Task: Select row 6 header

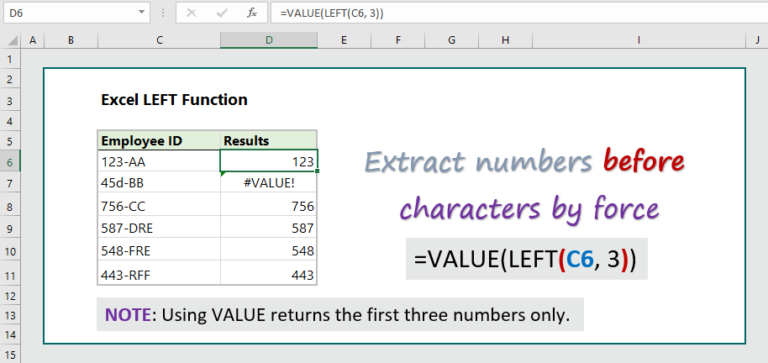Action: pyautogui.click(x=10, y=161)
